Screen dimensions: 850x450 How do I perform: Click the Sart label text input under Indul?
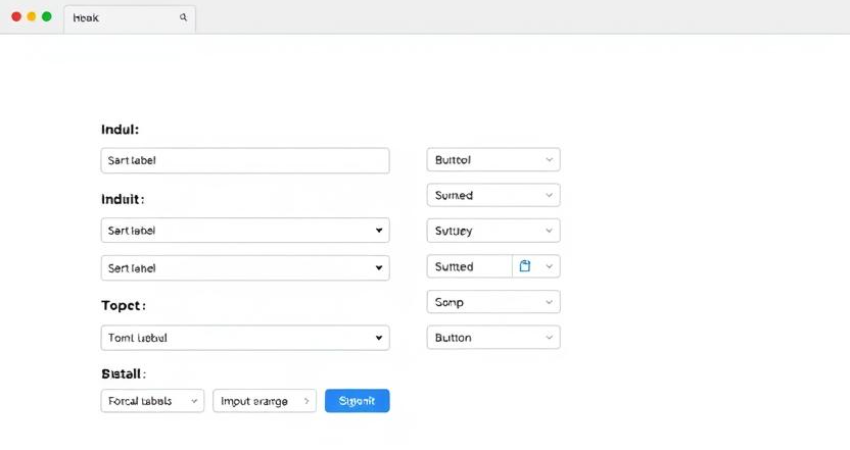(x=245, y=160)
